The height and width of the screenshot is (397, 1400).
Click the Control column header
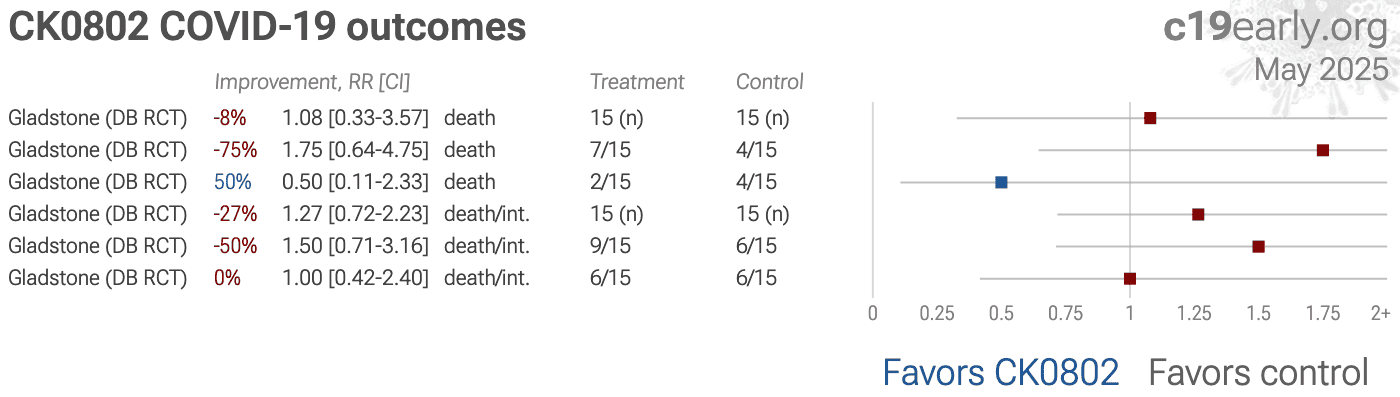tap(770, 82)
